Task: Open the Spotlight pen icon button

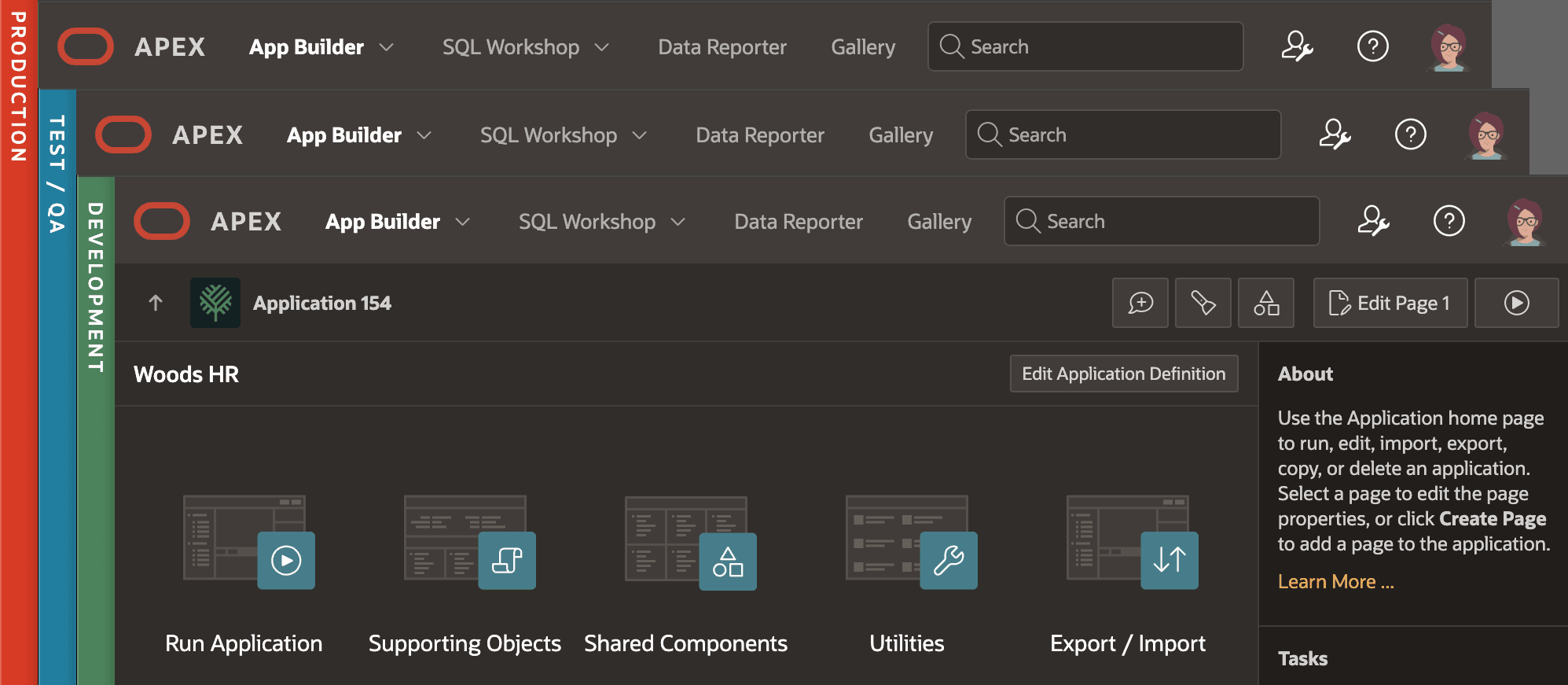Action: click(x=1203, y=303)
